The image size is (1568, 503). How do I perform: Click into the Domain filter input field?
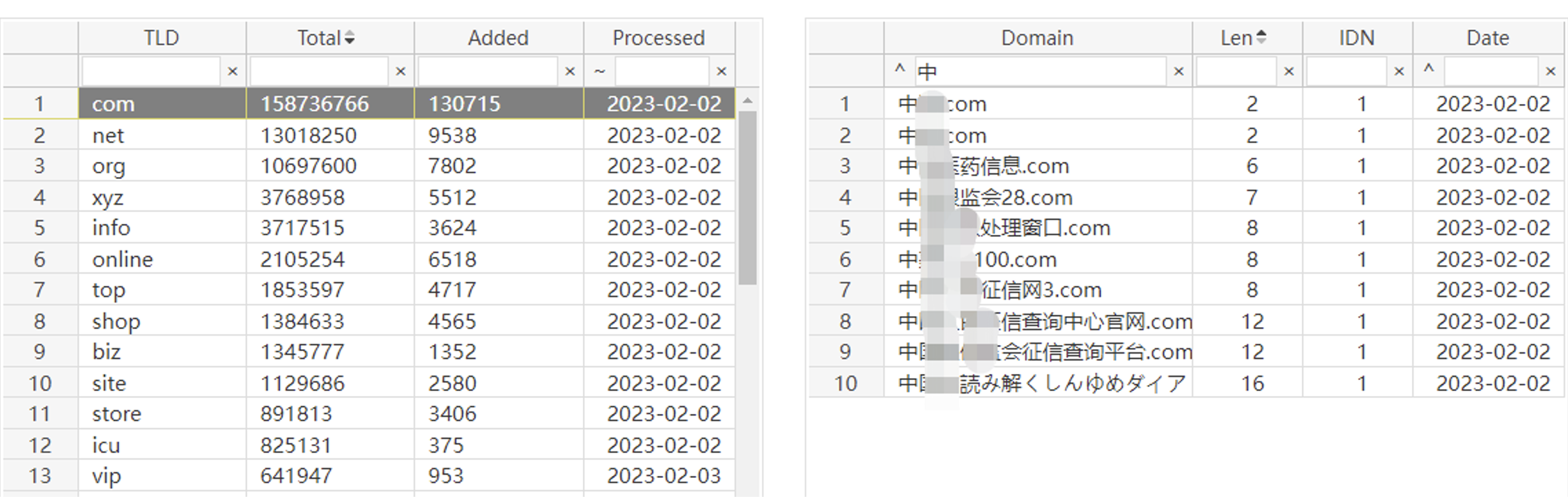(1039, 72)
